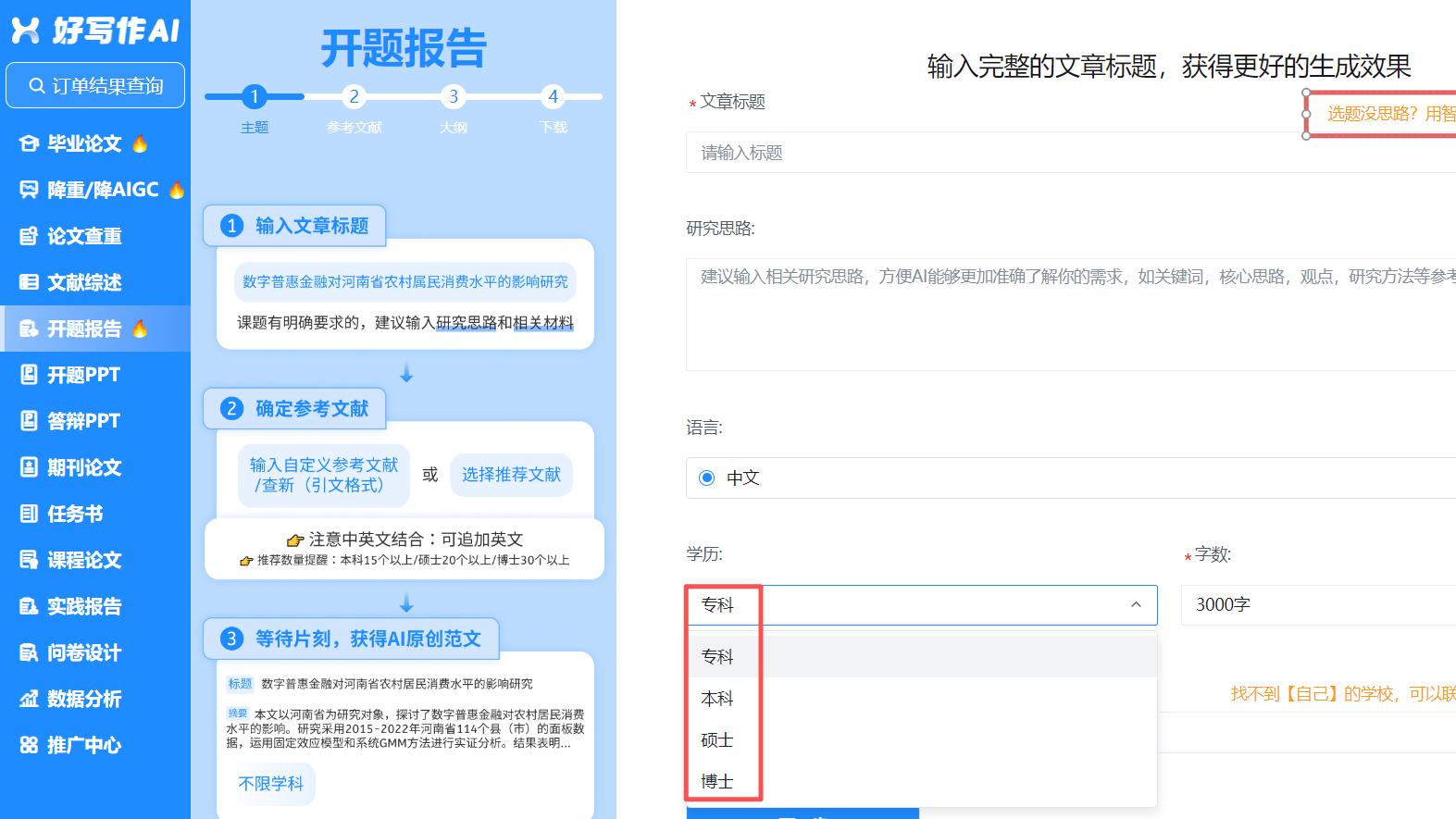Click the 输入文章标题 step 1 heading
Viewport: 1456px width, 819px height.
click(x=294, y=226)
